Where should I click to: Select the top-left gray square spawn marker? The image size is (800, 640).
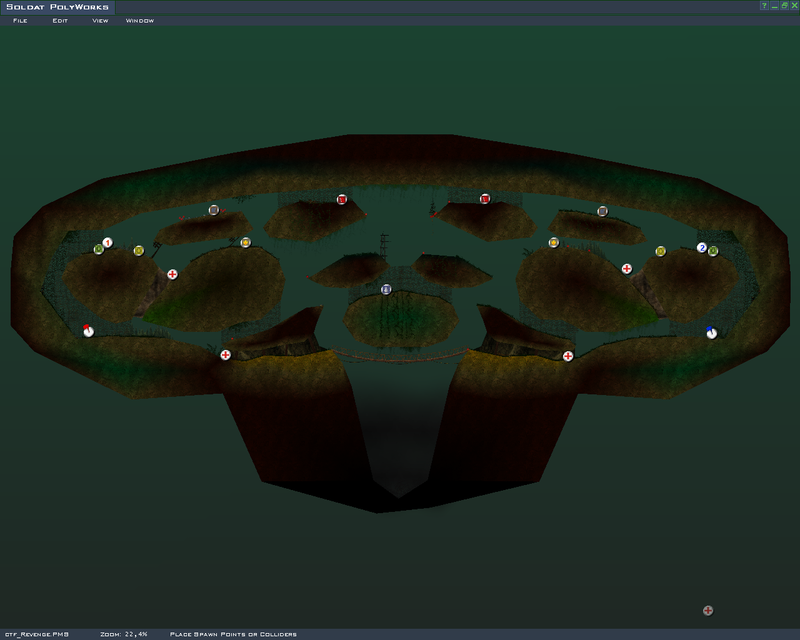(213, 210)
